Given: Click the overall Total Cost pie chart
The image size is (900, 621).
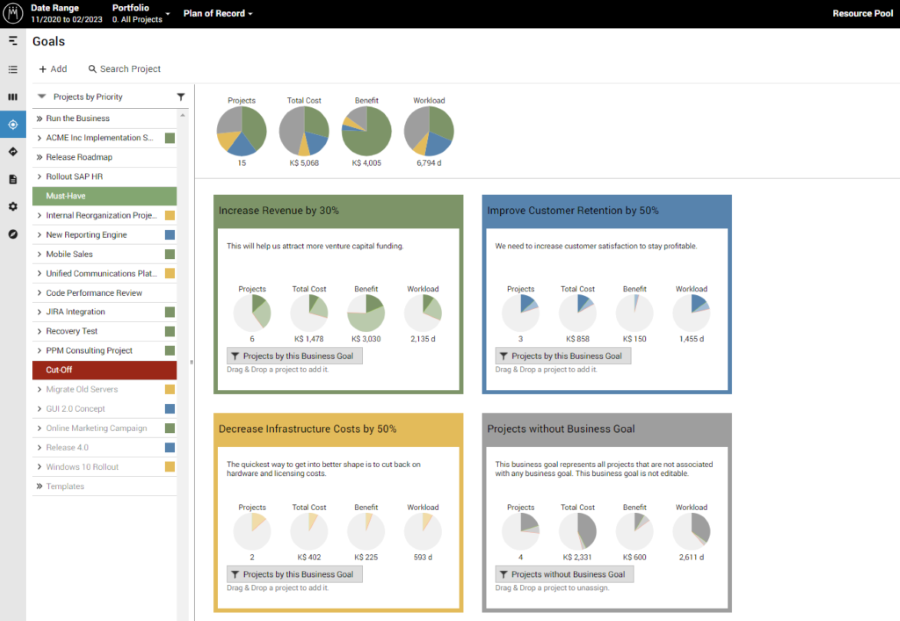Looking at the screenshot, I should 304,131.
